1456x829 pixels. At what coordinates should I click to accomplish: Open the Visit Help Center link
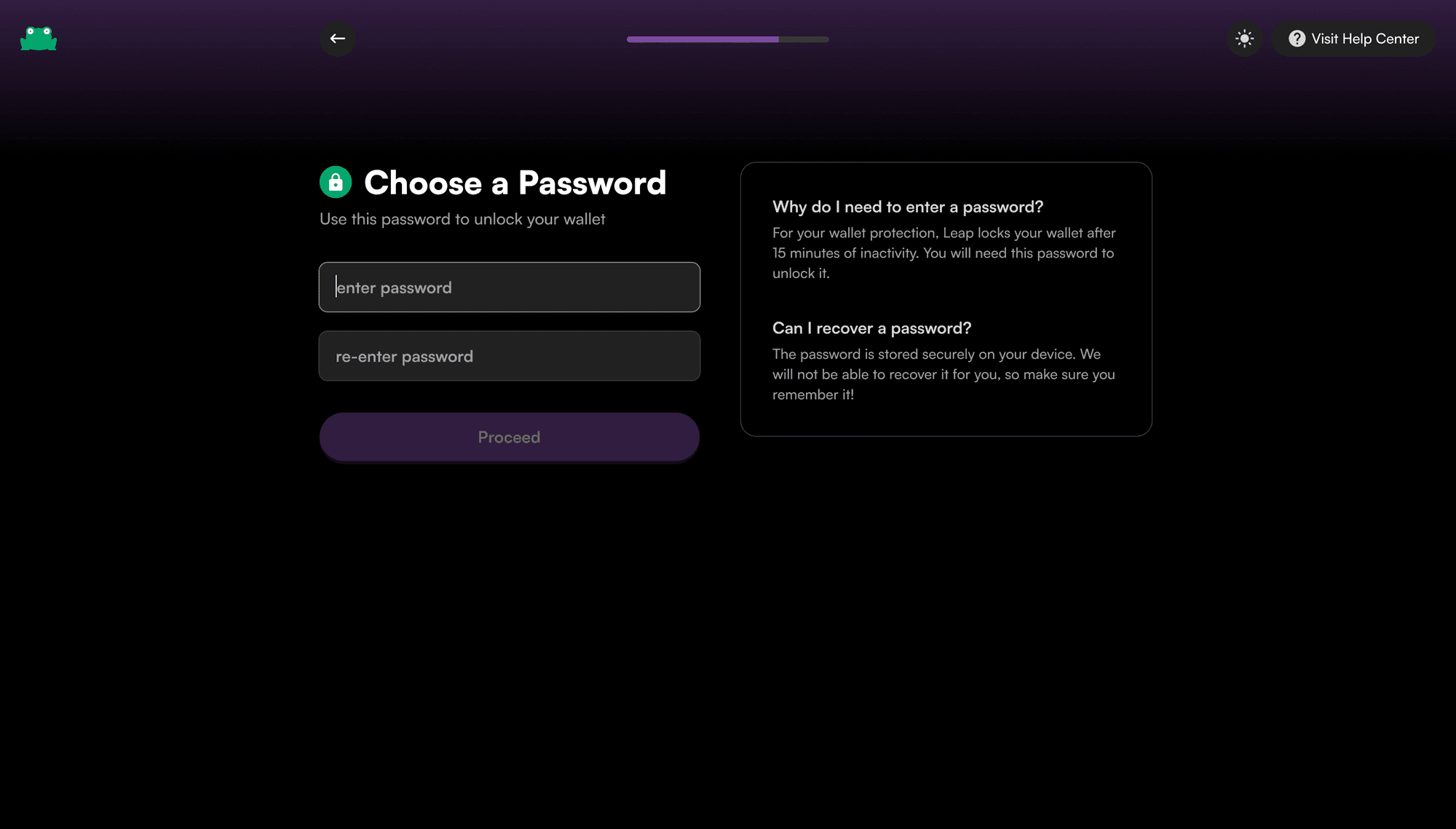[1365, 39]
